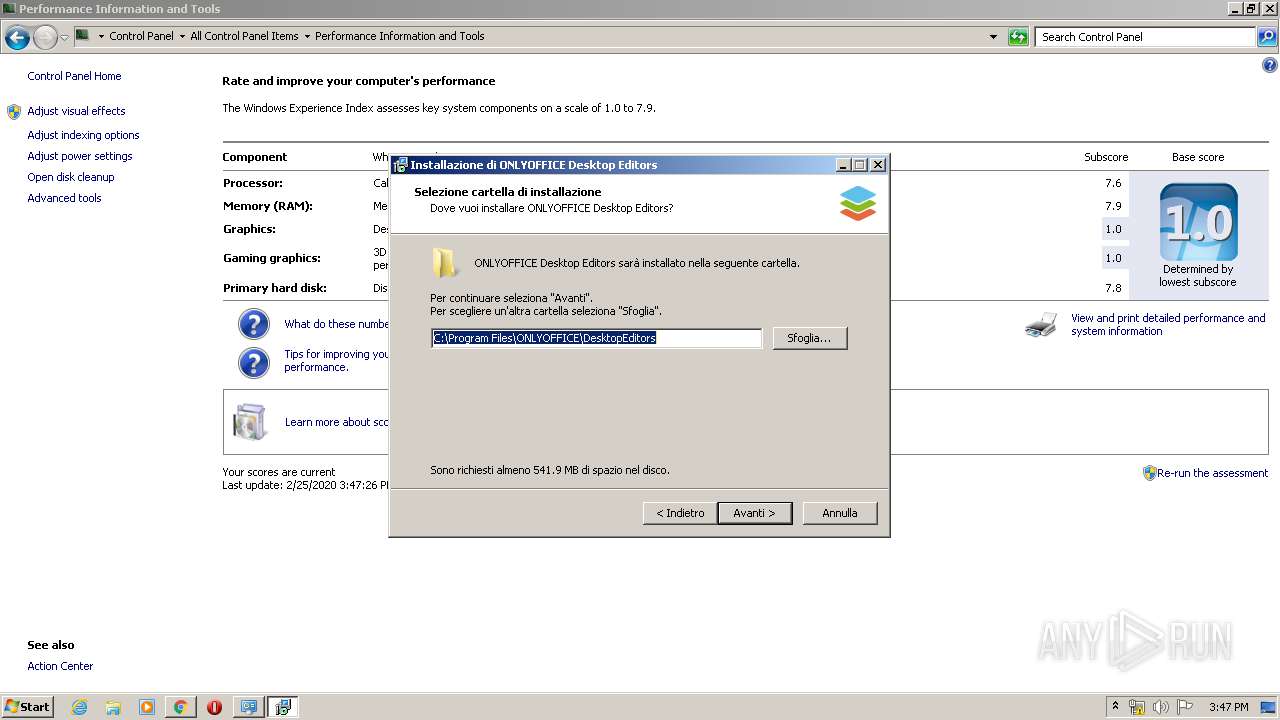Click the 1.0 base score badge
1280x720 pixels.
1198,222
